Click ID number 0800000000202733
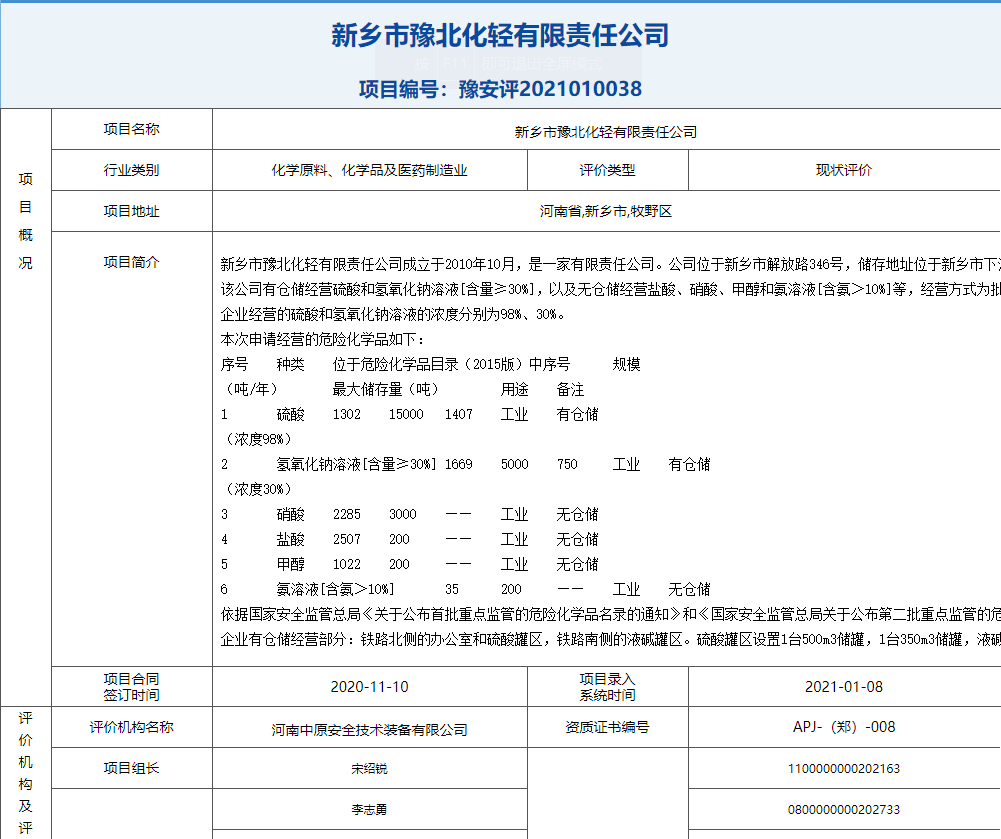This screenshot has width=1001, height=839. point(844,810)
